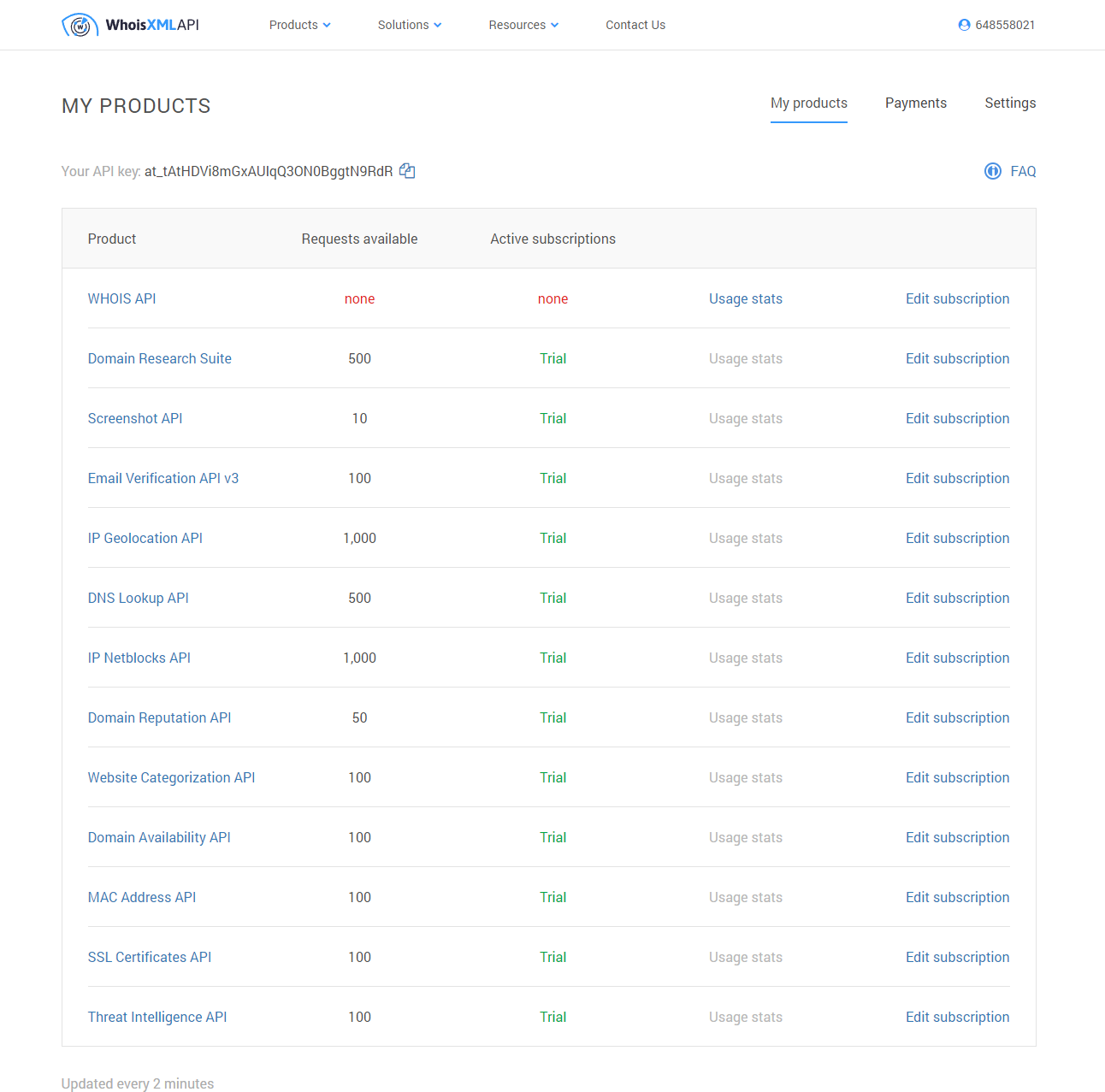Expand the Solutions dropdown menu
Image resolution: width=1105 pixels, height=1092 pixels.
[410, 25]
